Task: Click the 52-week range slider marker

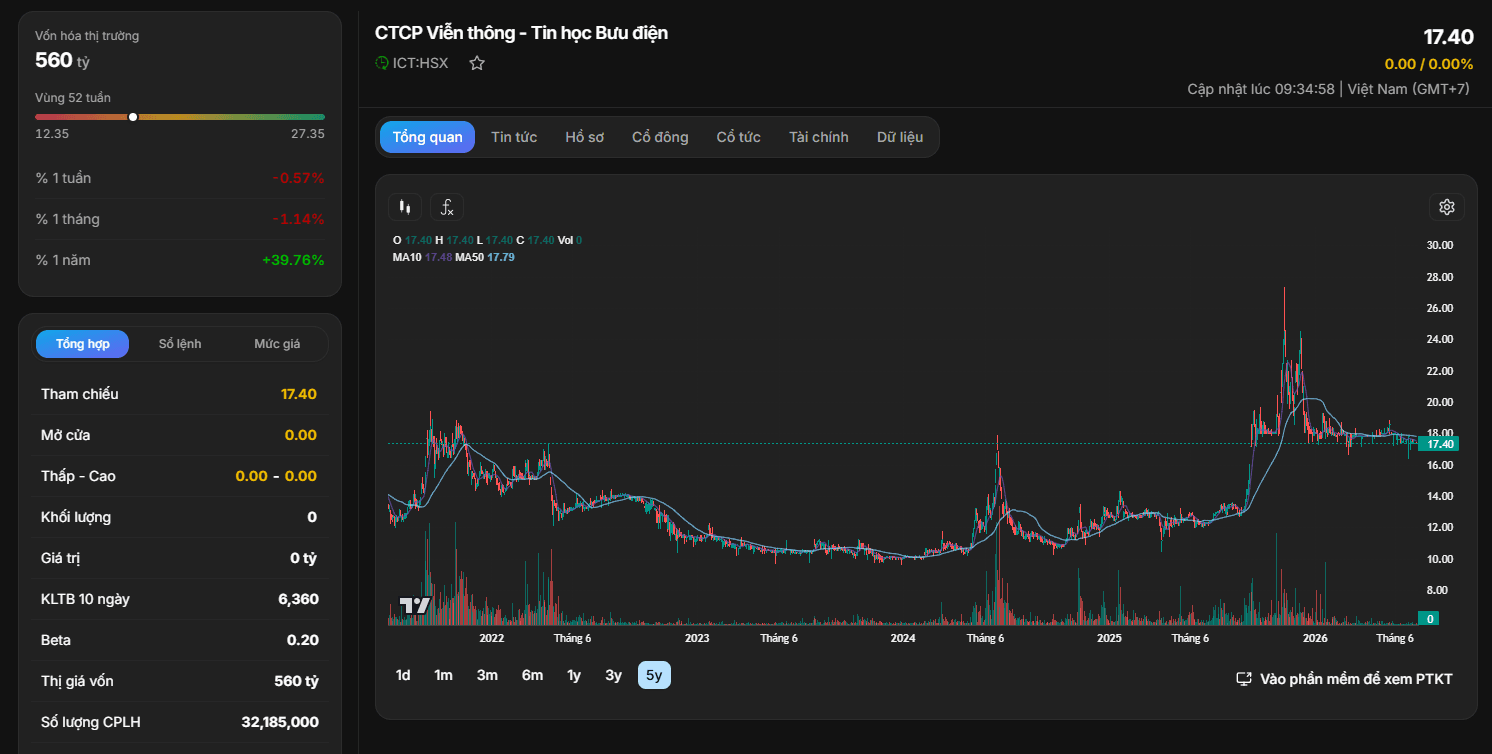Action: click(133, 117)
